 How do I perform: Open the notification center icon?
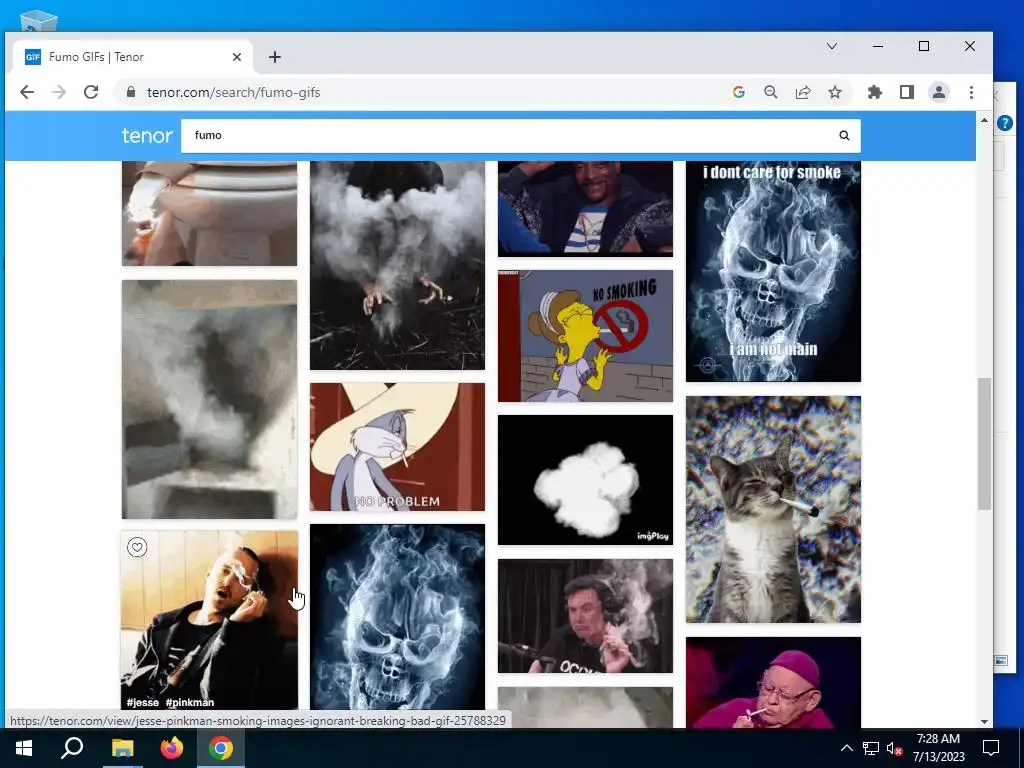(991, 748)
